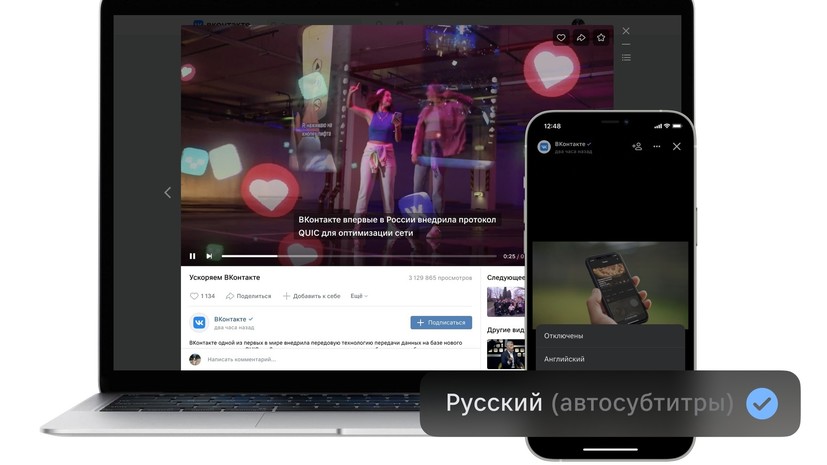The height and width of the screenshot is (465, 827).
Task: Open ВКонтакте channel name link on laptop
Action: (230, 319)
